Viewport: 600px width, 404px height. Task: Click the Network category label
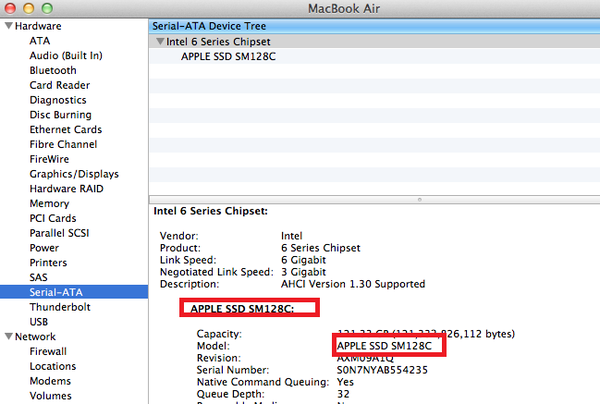35,337
